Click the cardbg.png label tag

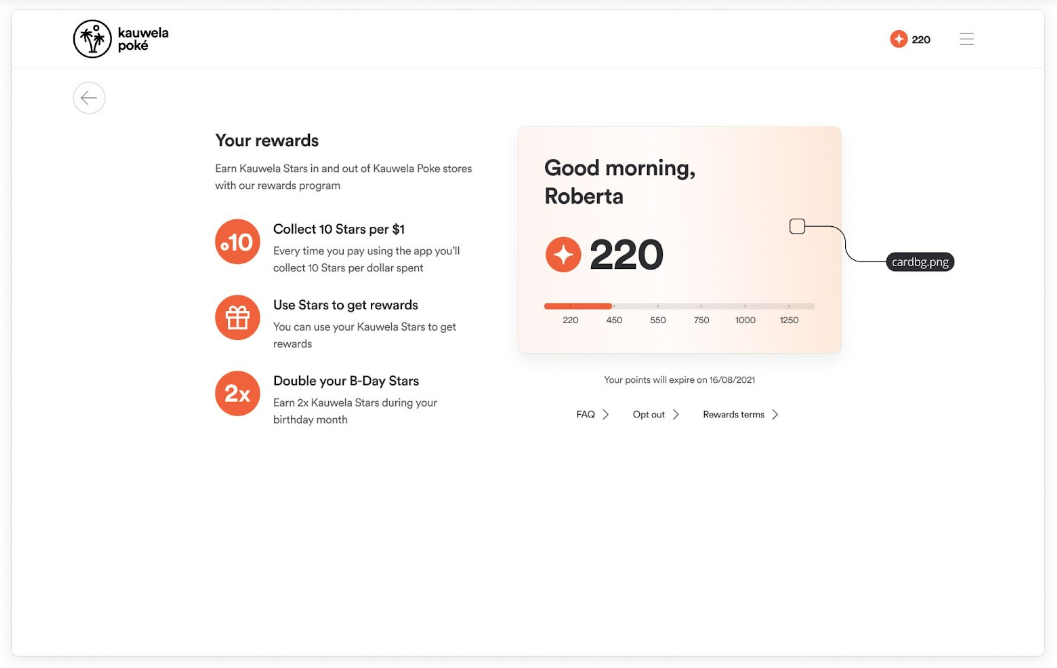click(919, 262)
